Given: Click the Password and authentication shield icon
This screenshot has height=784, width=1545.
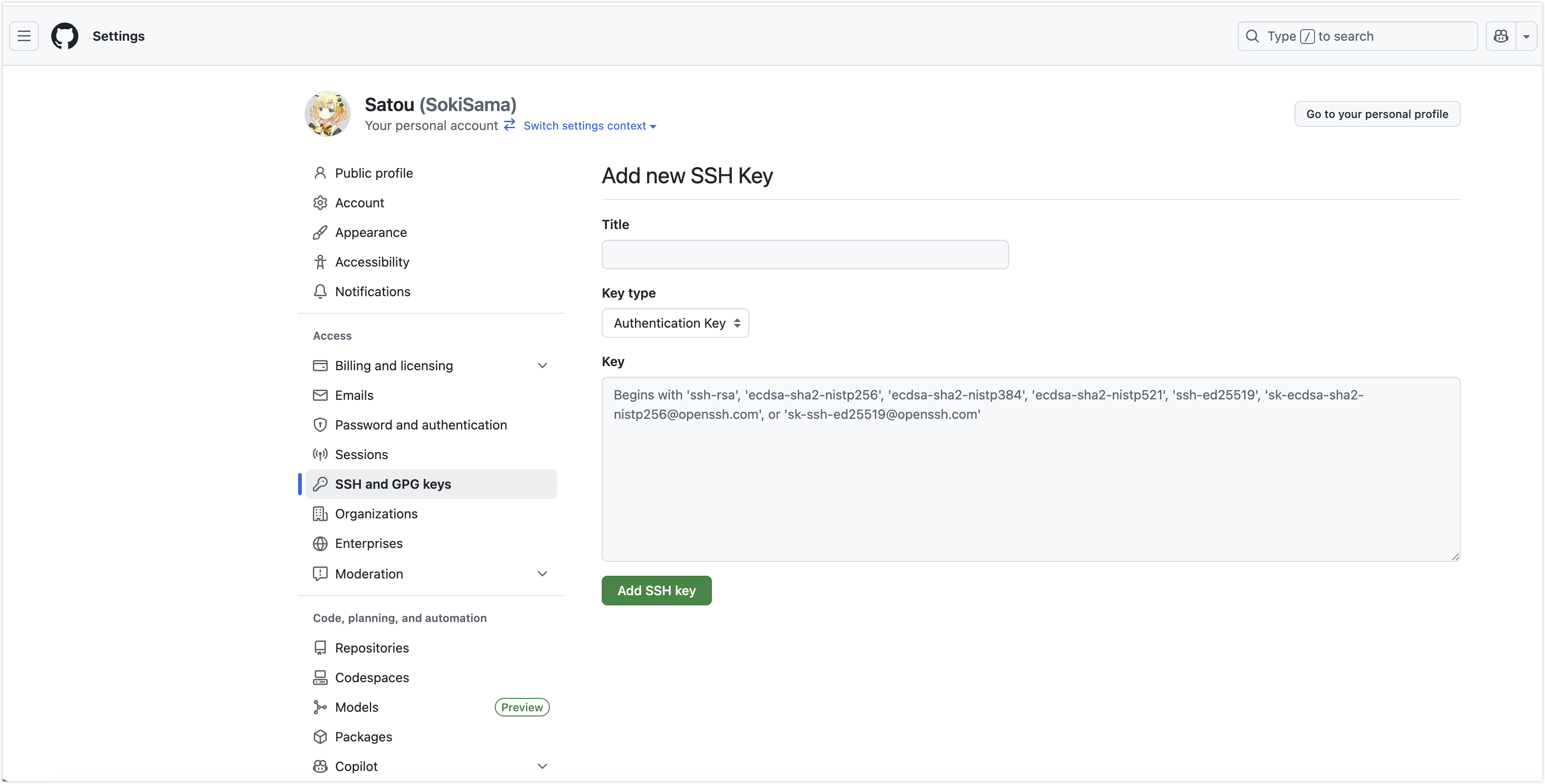Looking at the screenshot, I should pyautogui.click(x=320, y=425).
